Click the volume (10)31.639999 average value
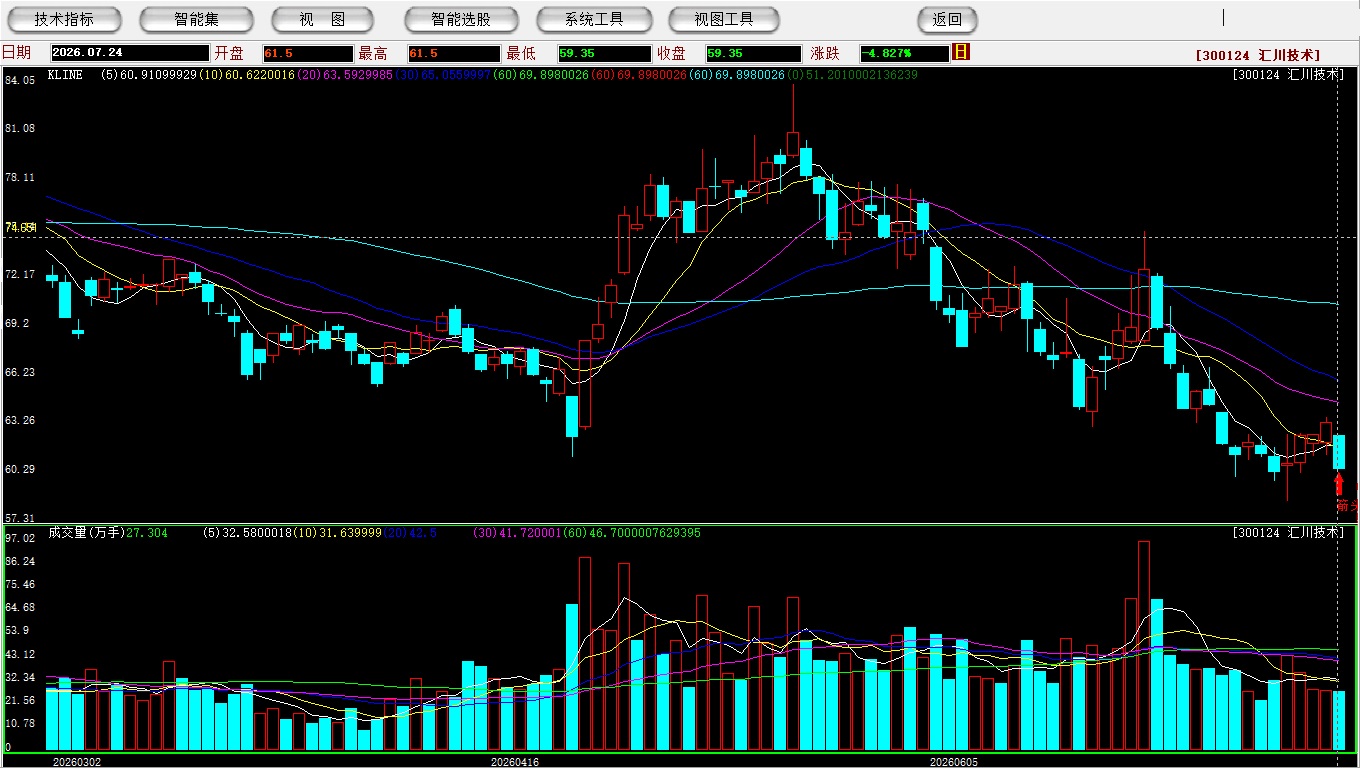Image resolution: width=1360 pixels, height=768 pixels. click(336, 533)
